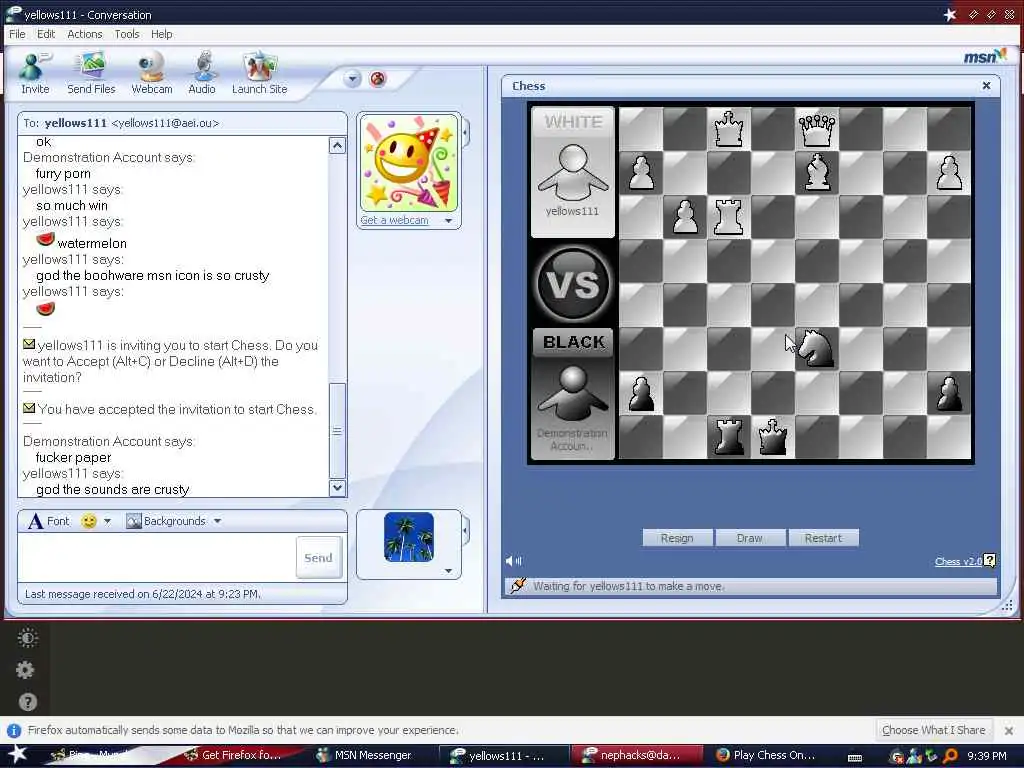Image resolution: width=1024 pixels, height=768 pixels.
Task: Toggle the chess sound speaker icon
Action: [x=513, y=560]
